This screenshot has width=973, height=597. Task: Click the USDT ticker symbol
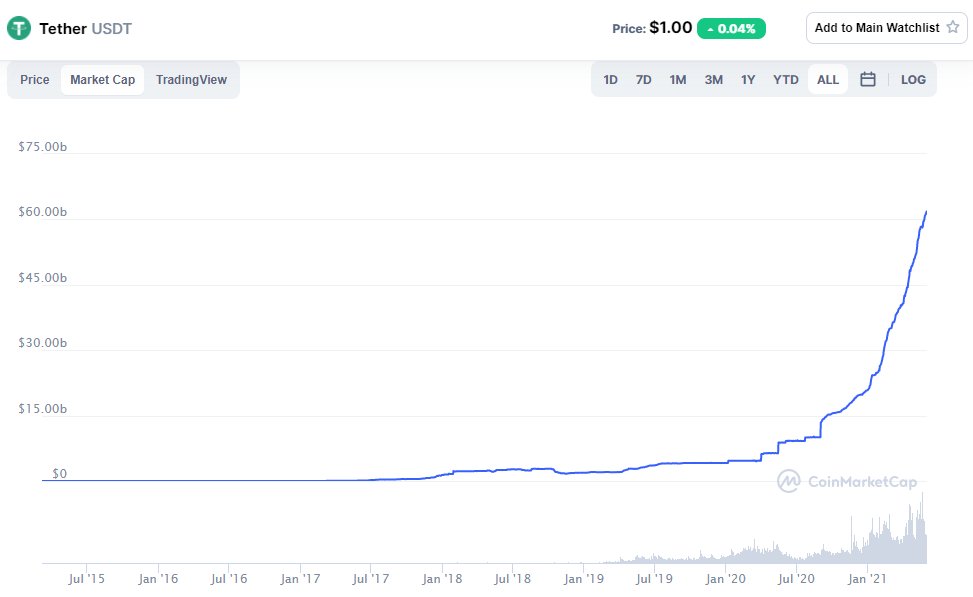tap(112, 29)
